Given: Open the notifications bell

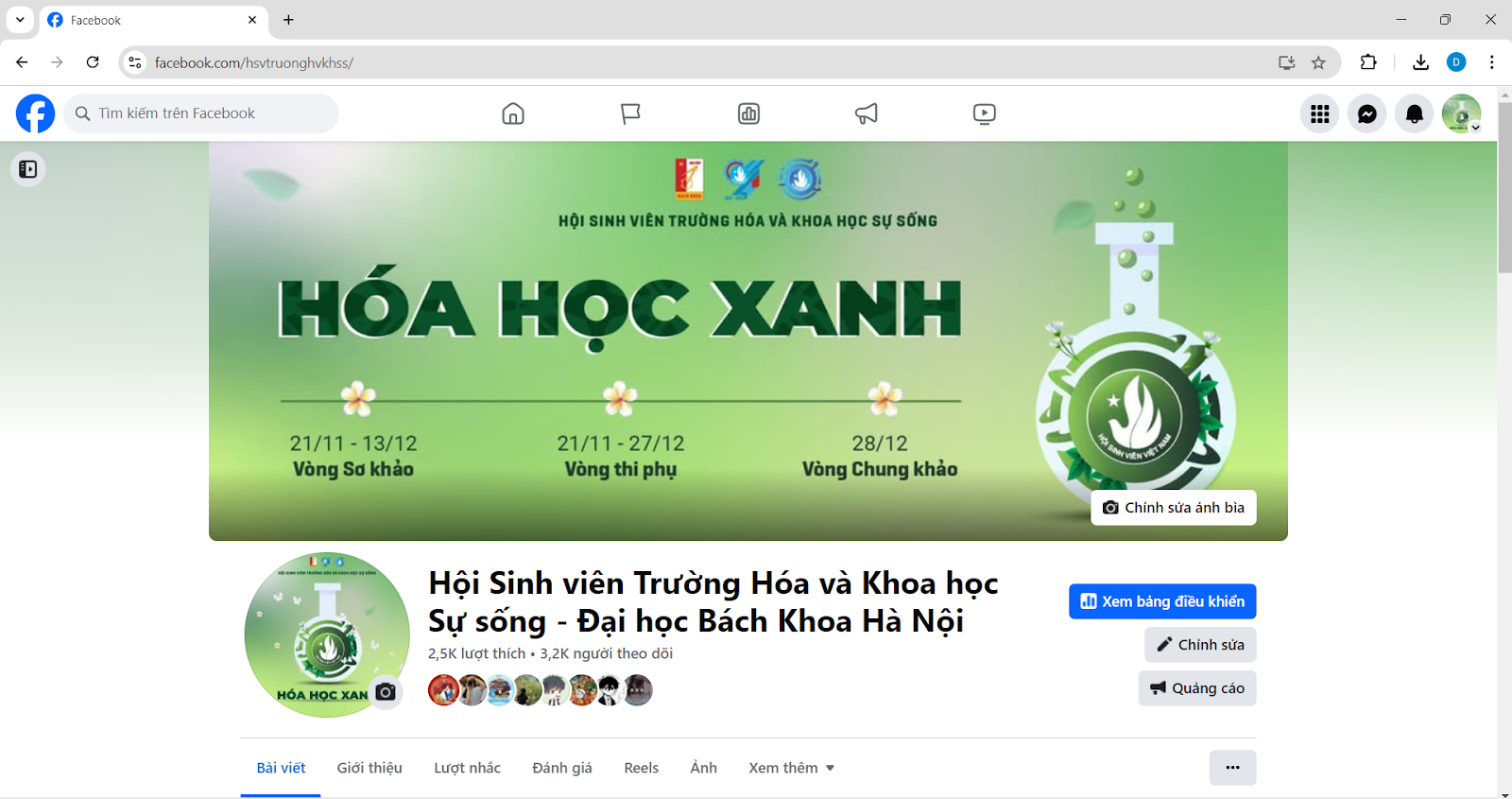Looking at the screenshot, I should tap(1415, 113).
